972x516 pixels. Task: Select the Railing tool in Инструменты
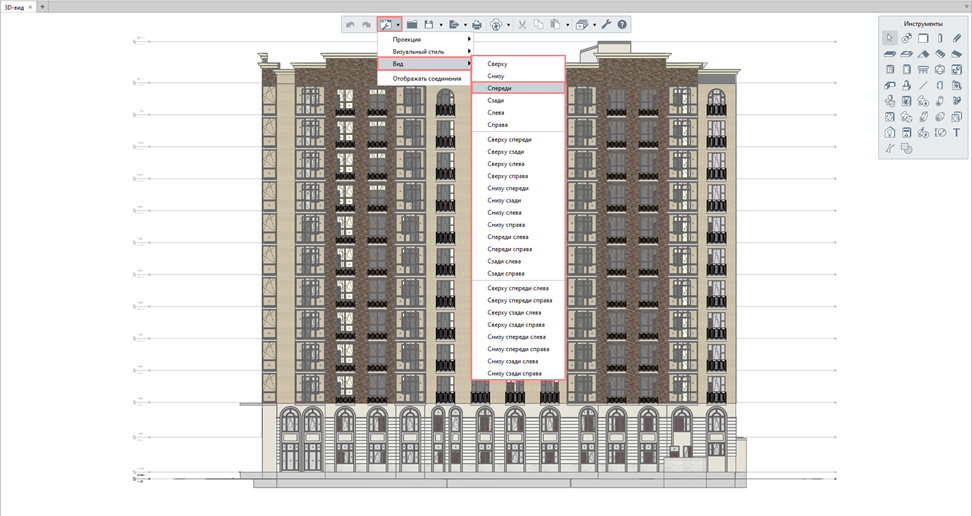(923, 69)
